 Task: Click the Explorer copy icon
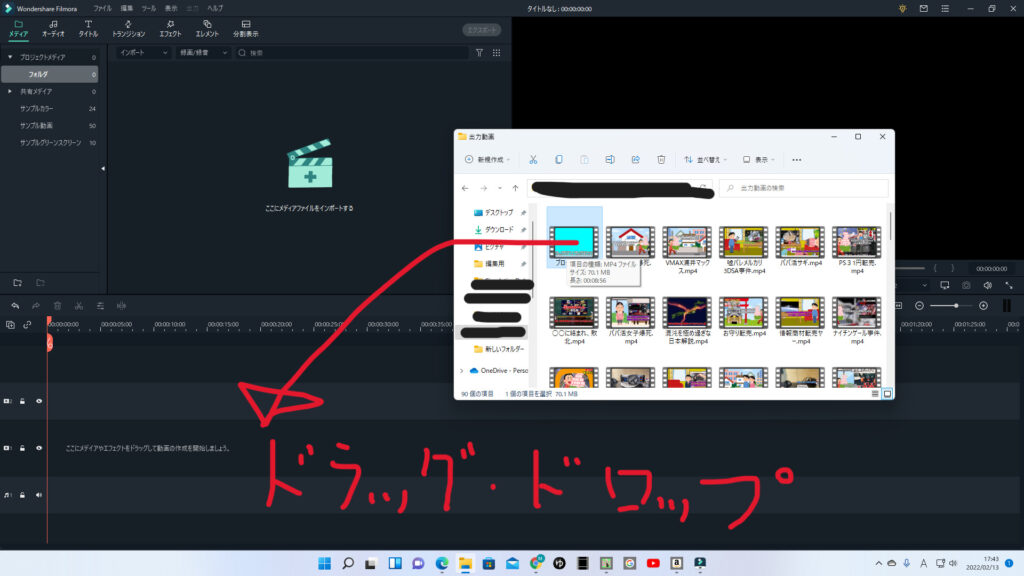point(558,159)
